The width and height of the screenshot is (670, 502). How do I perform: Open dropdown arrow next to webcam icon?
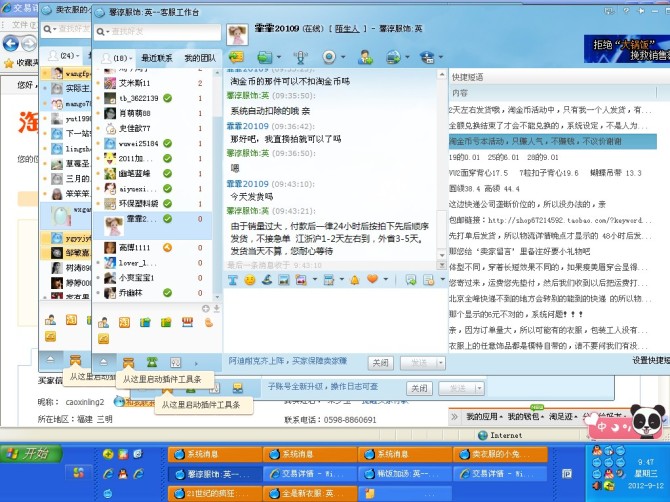[343, 57]
